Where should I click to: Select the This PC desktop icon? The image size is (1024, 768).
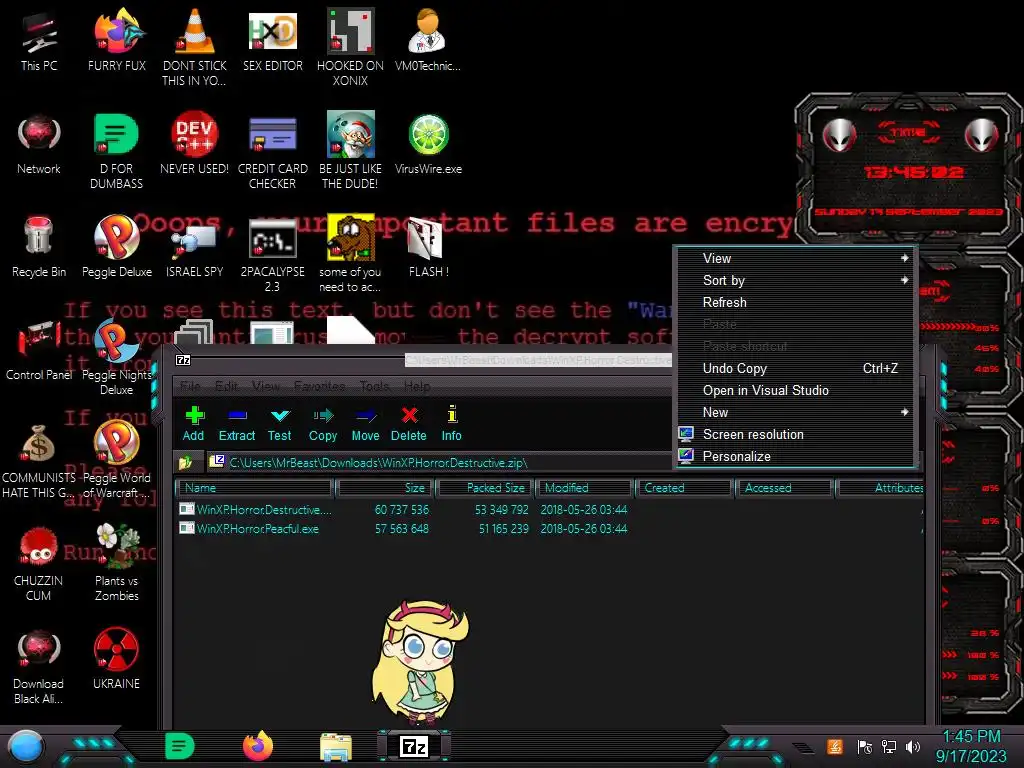pos(39,40)
